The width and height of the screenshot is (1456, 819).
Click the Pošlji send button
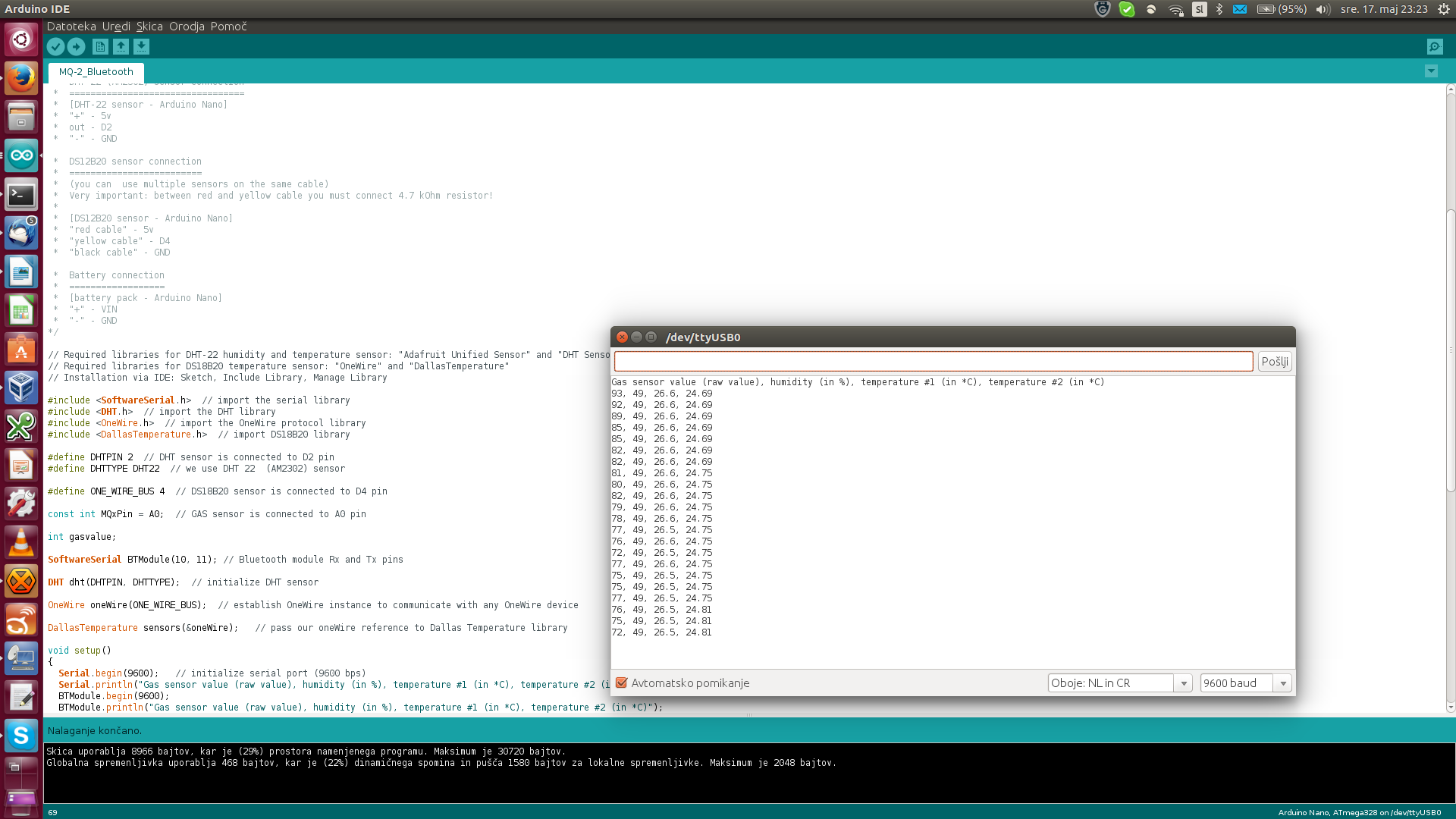tap(1275, 362)
